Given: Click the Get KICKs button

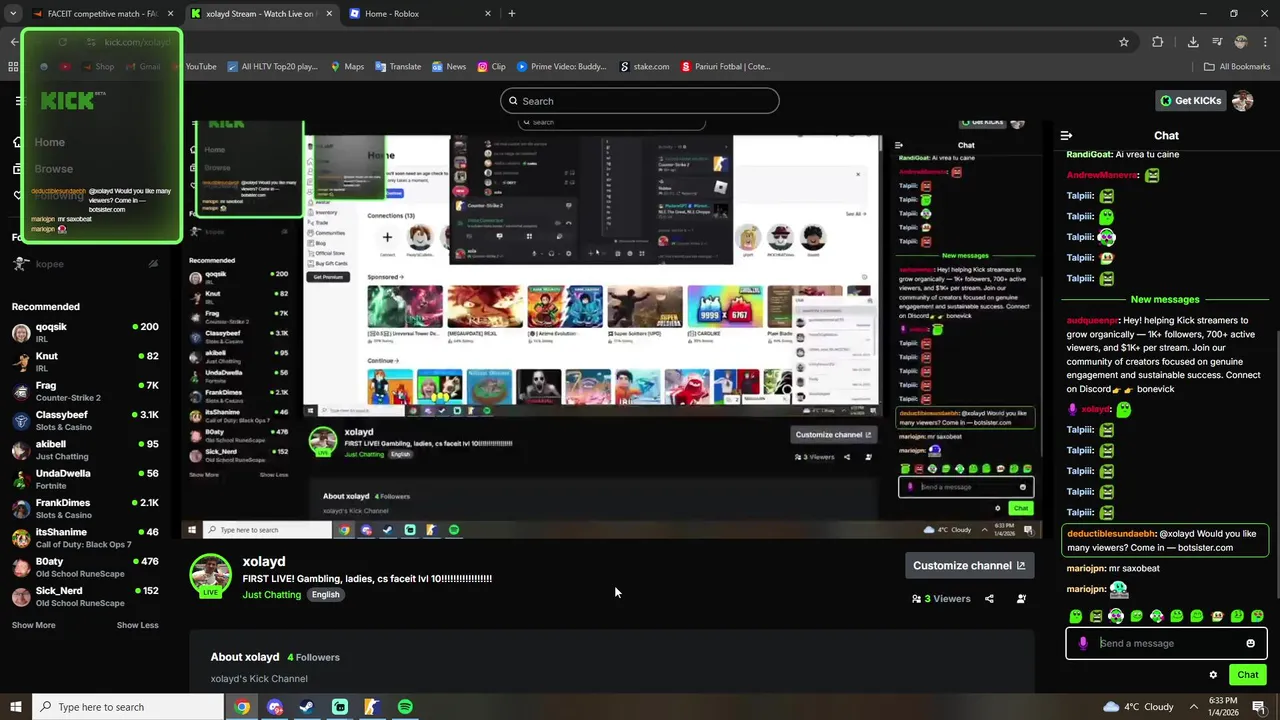Looking at the screenshot, I should click(1190, 101).
